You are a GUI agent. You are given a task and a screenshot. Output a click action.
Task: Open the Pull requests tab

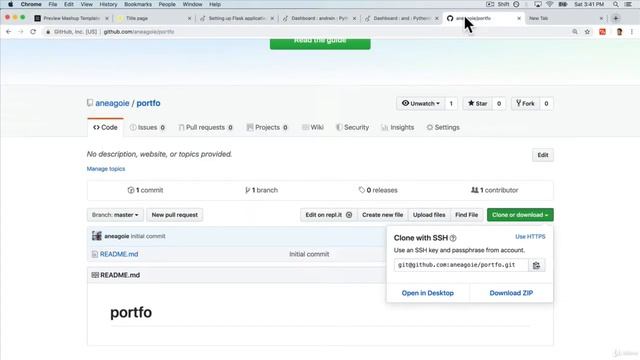tap(205, 127)
